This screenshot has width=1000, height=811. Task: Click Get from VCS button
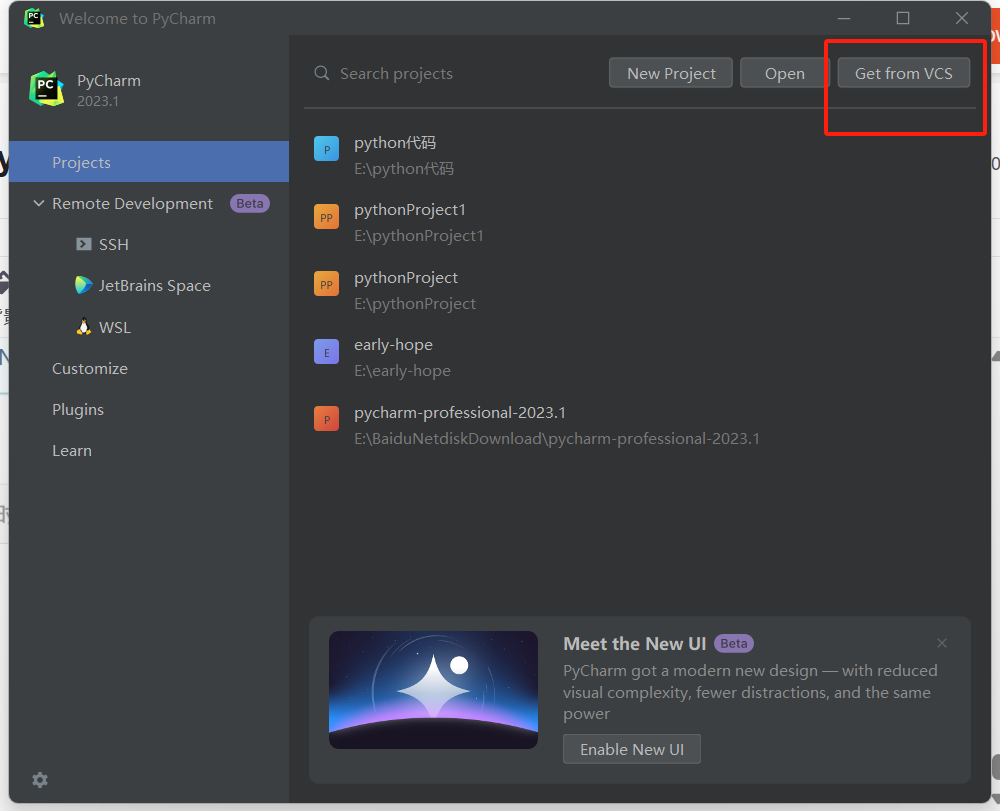point(904,73)
